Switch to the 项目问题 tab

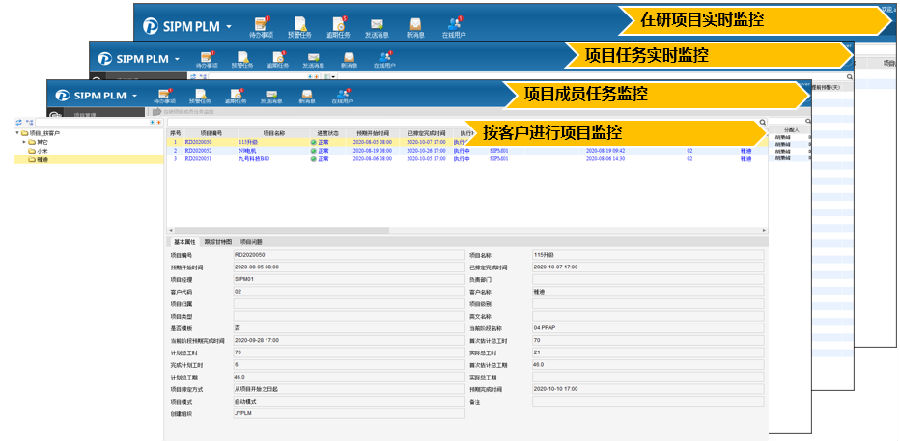(x=251, y=242)
